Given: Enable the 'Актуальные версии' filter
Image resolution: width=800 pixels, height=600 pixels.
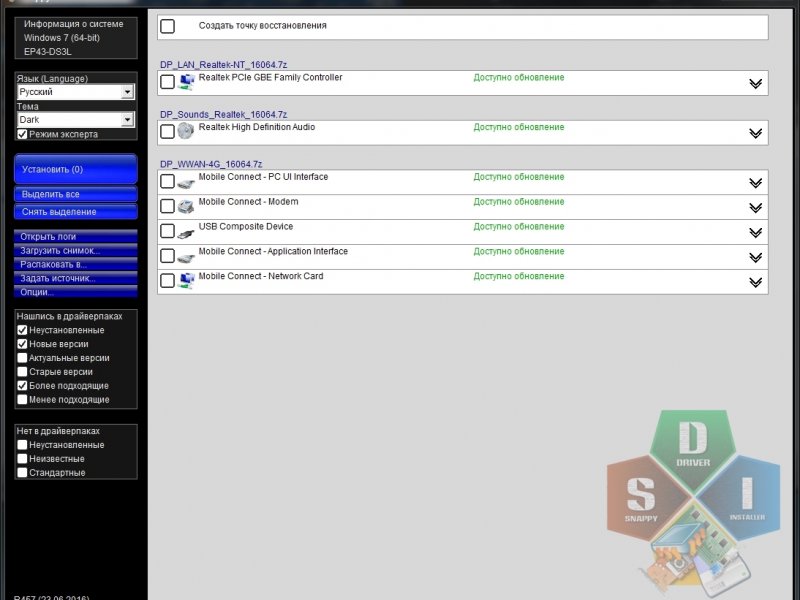Looking at the screenshot, I should (x=22, y=358).
